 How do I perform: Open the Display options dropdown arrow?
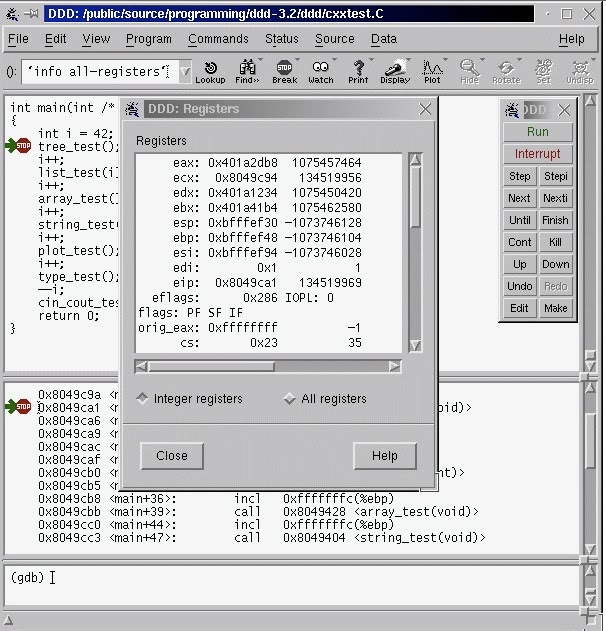(408, 60)
